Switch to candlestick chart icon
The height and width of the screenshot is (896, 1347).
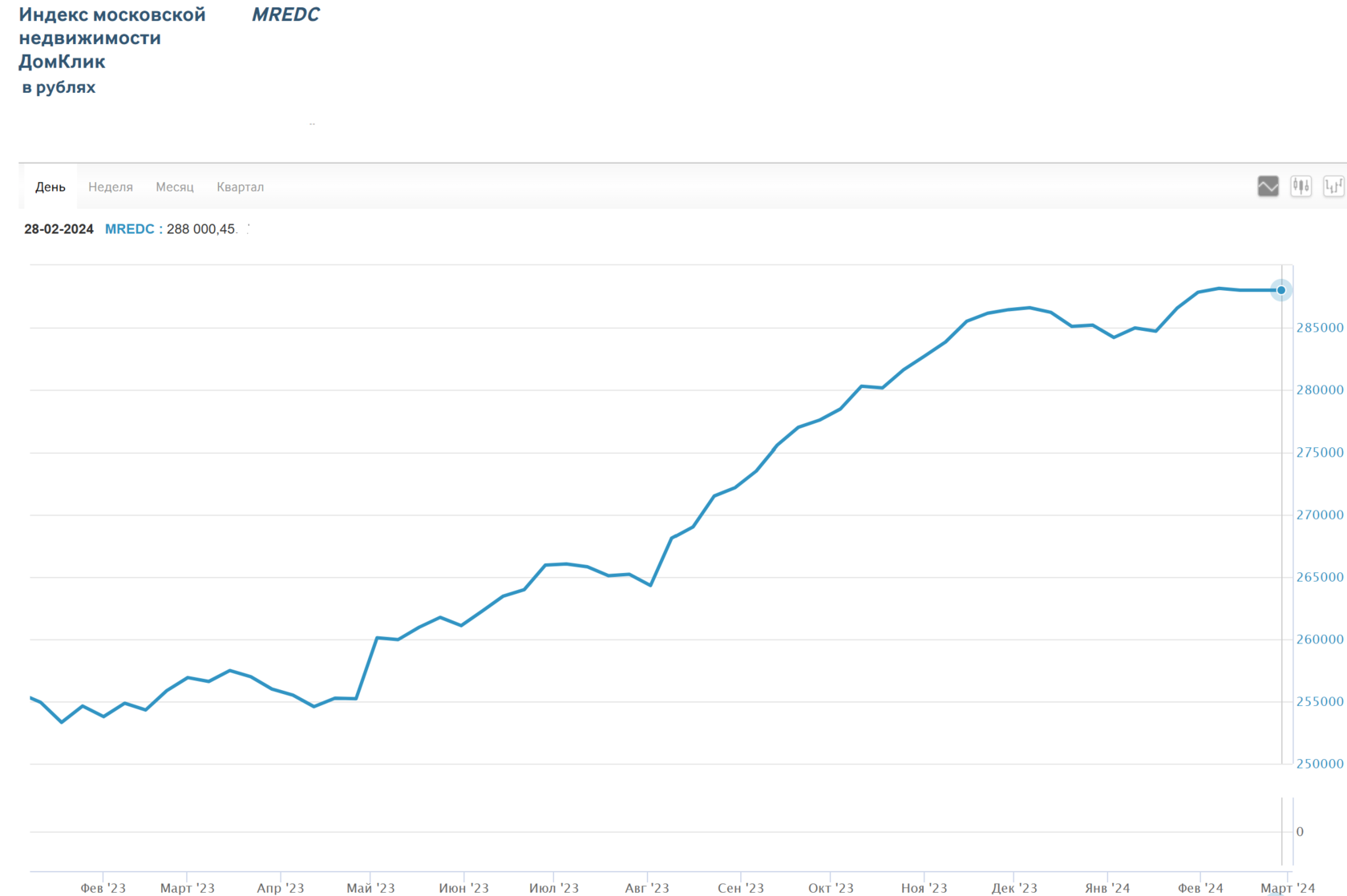coord(1300,187)
